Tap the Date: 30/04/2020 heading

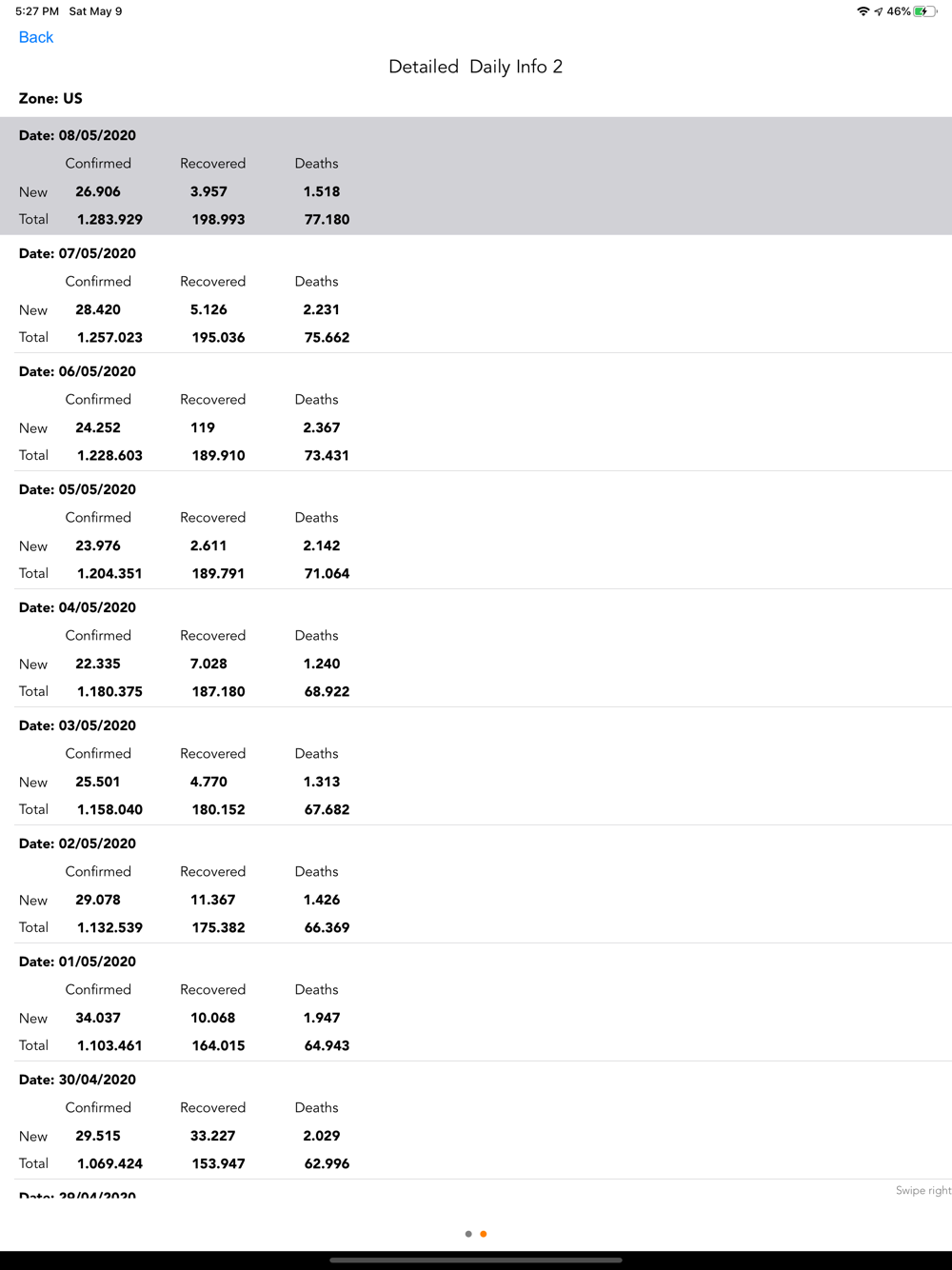tap(77, 1080)
